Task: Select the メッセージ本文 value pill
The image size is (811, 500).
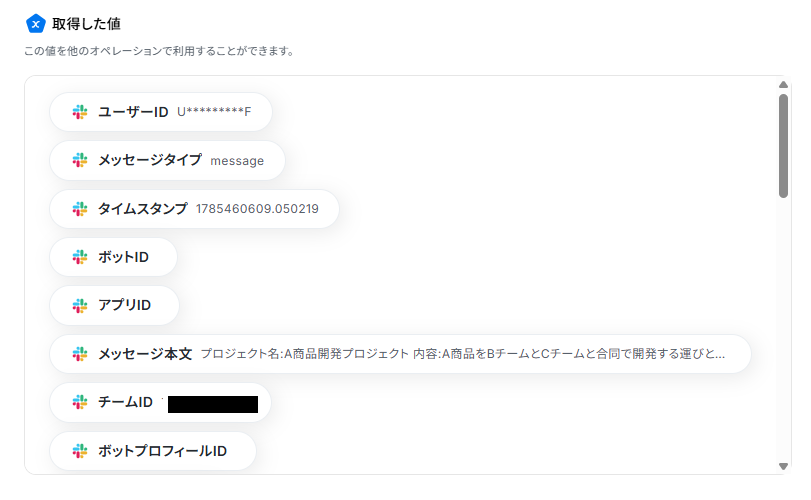Action: click(400, 354)
